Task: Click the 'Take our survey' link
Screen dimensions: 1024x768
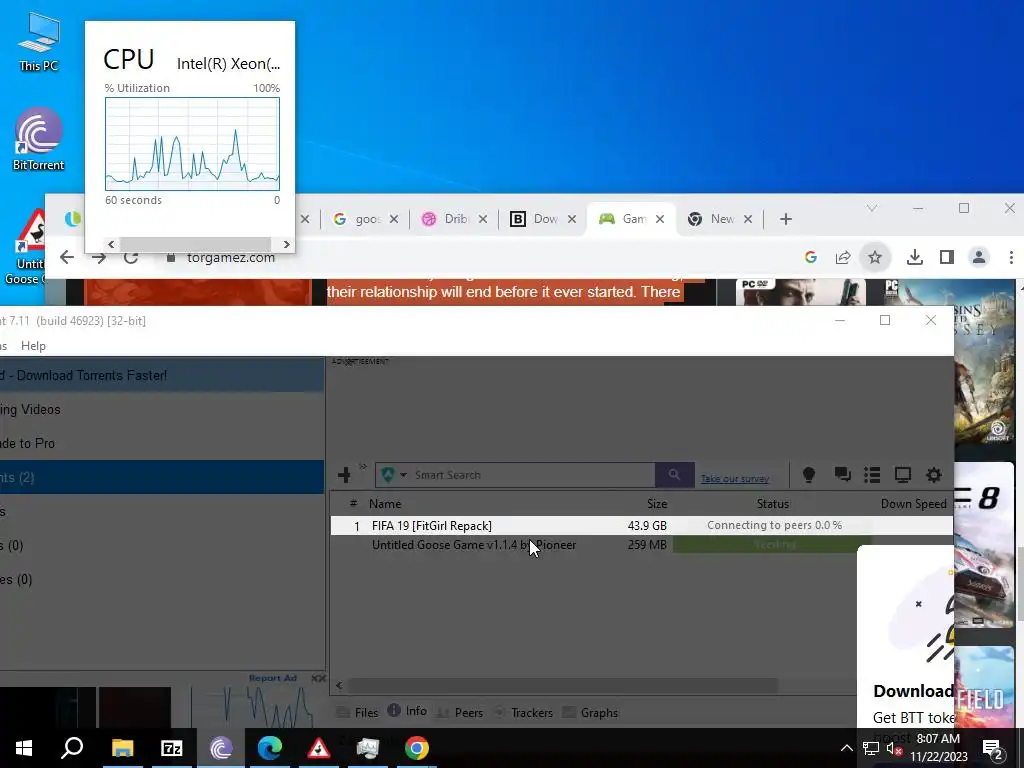Action: tap(735, 479)
